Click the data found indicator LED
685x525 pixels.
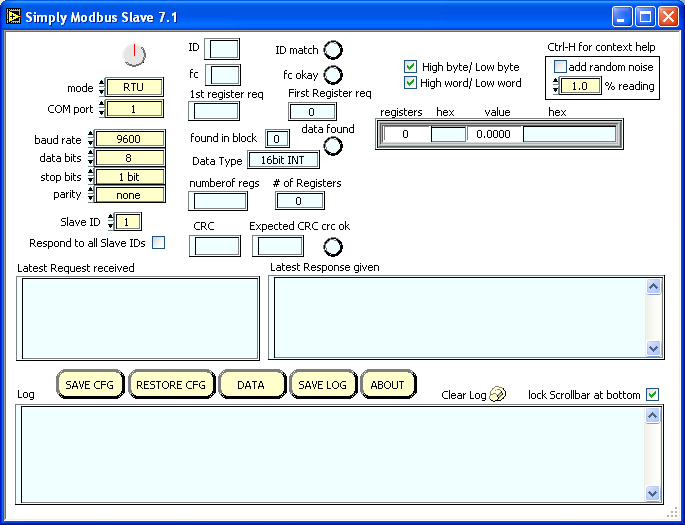pos(333,146)
